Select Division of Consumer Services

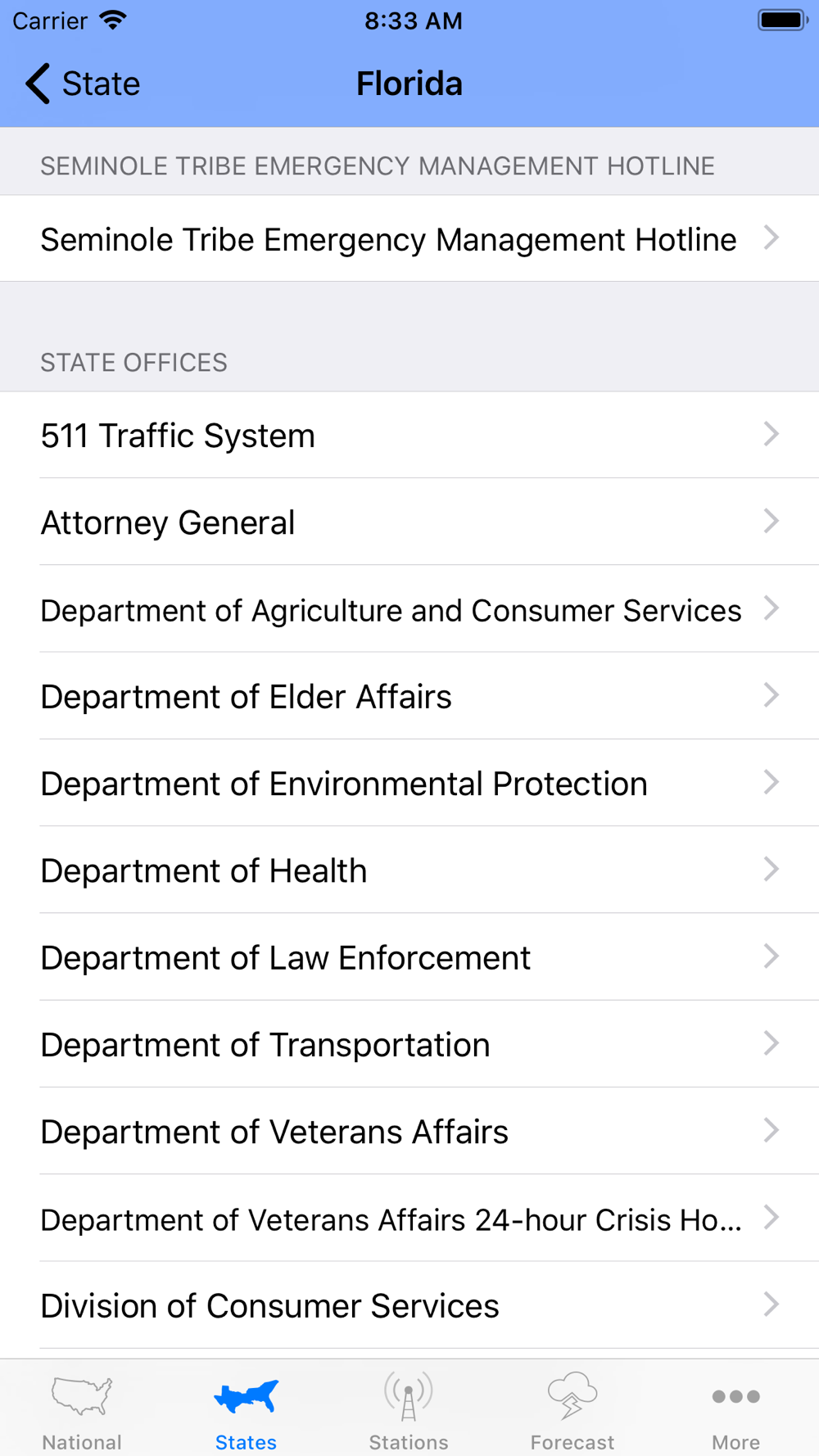coord(409,1305)
